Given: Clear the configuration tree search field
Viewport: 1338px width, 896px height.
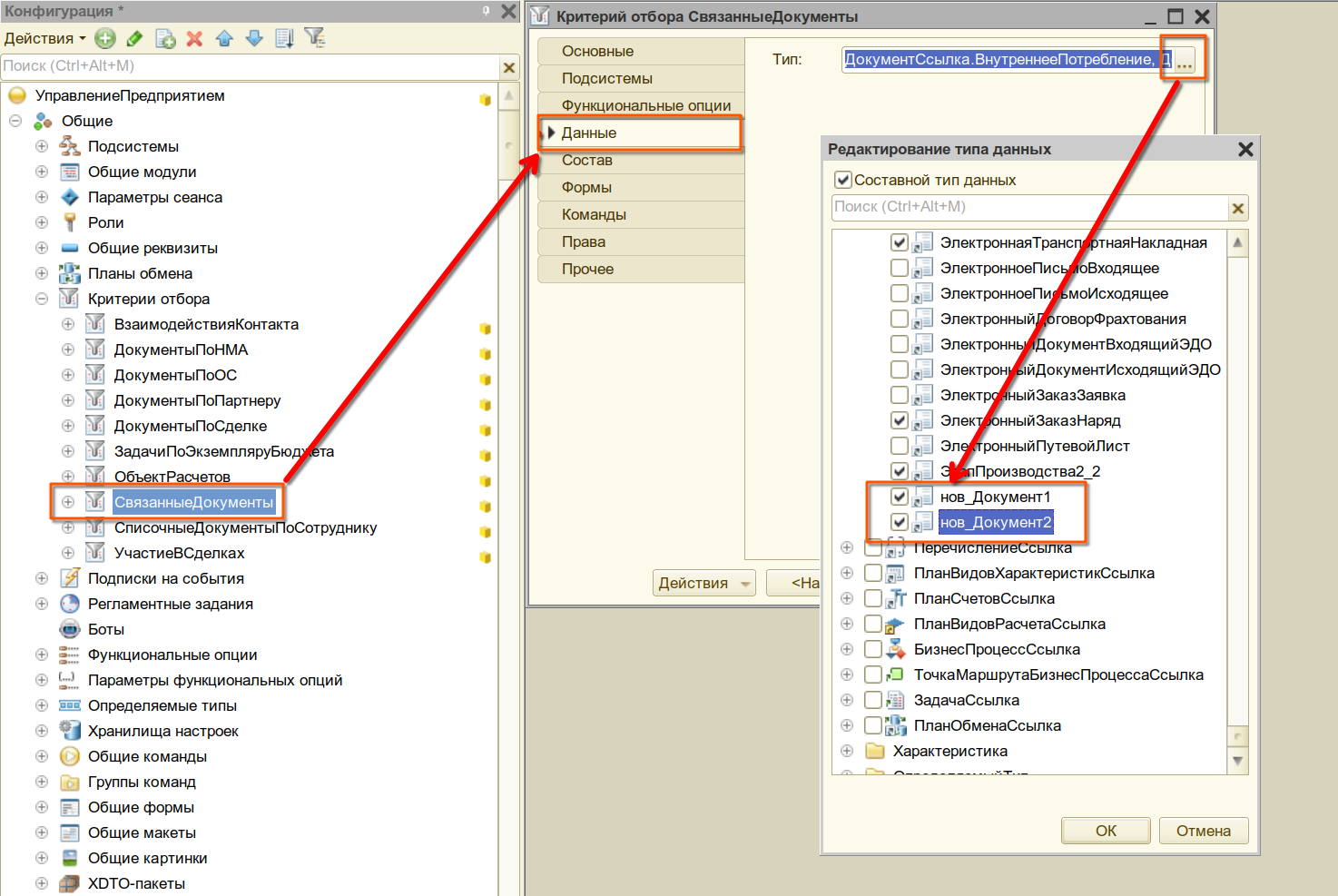Looking at the screenshot, I should 509,67.
